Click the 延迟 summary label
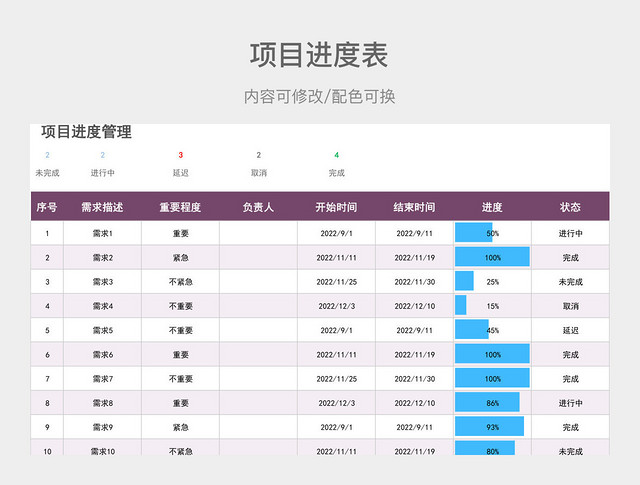The image size is (640, 485). point(180,173)
